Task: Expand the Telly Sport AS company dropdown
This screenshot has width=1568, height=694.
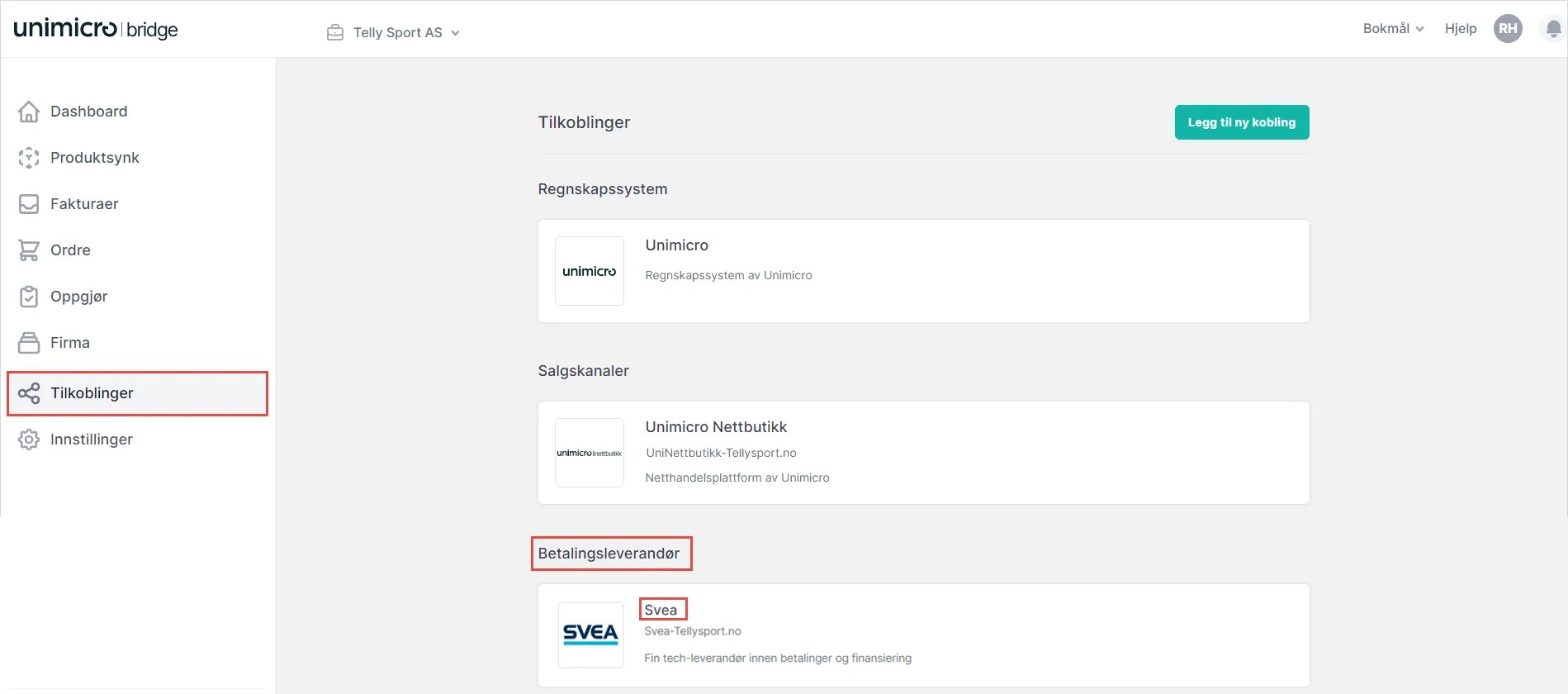Action: coord(405,33)
